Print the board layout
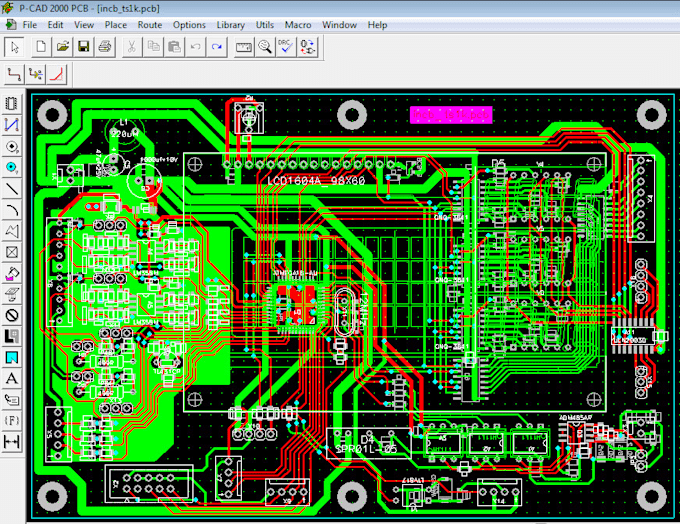 point(105,47)
